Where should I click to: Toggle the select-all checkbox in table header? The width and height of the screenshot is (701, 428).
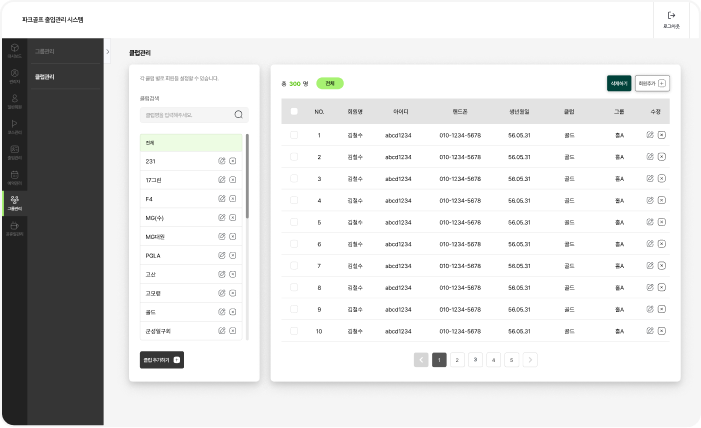(x=294, y=111)
